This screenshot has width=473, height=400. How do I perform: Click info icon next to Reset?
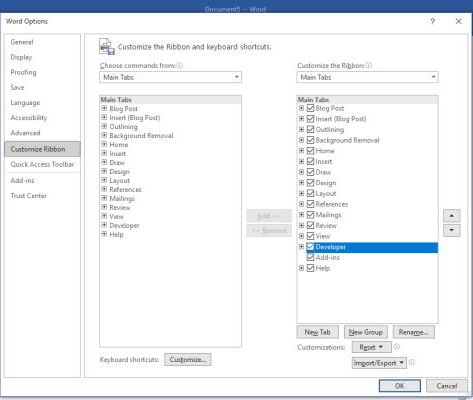click(x=396, y=347)
